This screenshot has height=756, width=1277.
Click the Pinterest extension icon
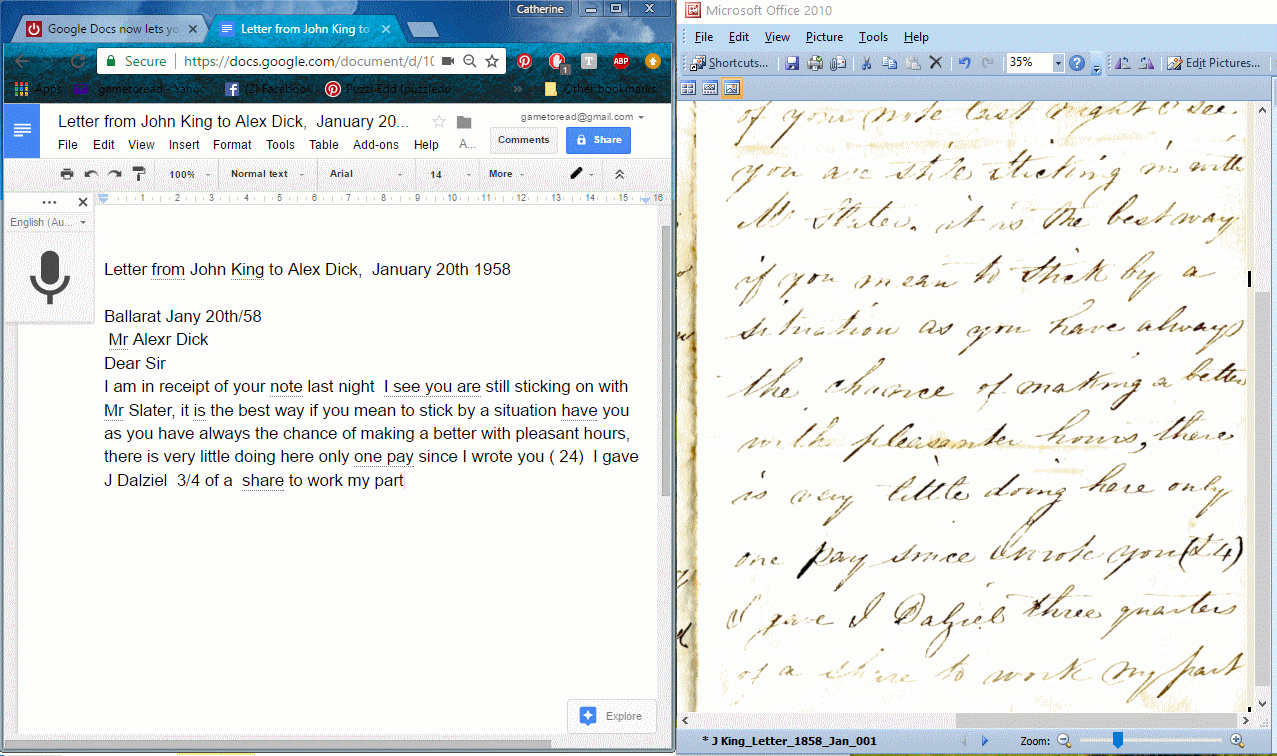point(524,61)
